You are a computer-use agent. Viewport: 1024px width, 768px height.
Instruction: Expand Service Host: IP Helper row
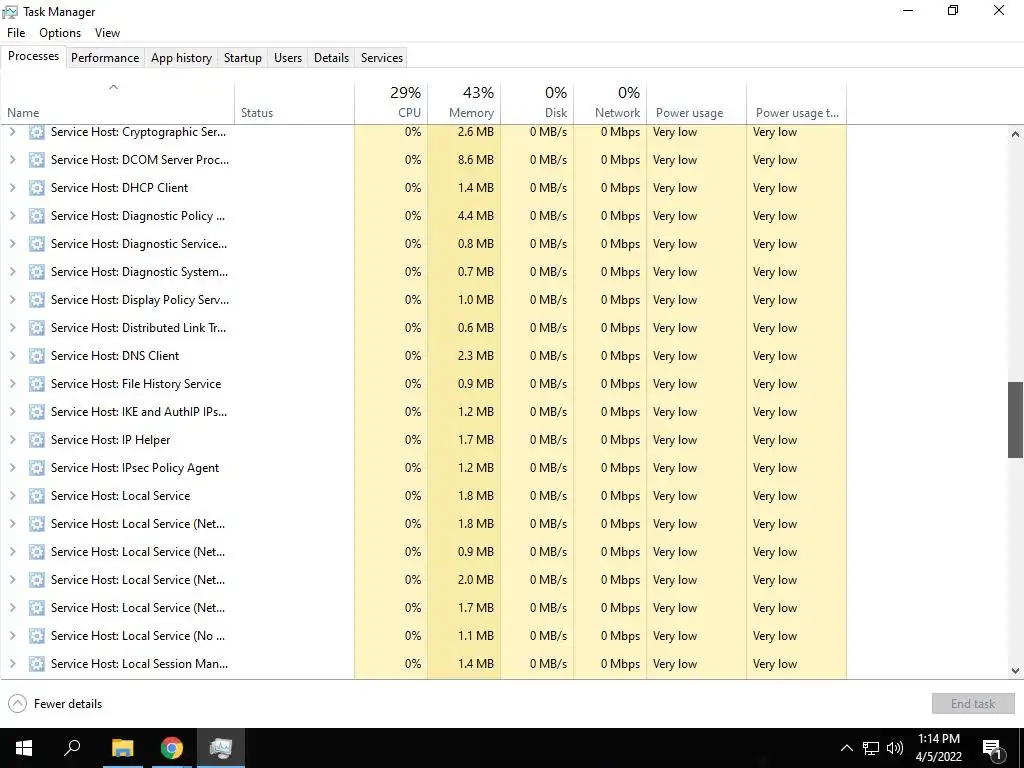[x=12, y=440]
